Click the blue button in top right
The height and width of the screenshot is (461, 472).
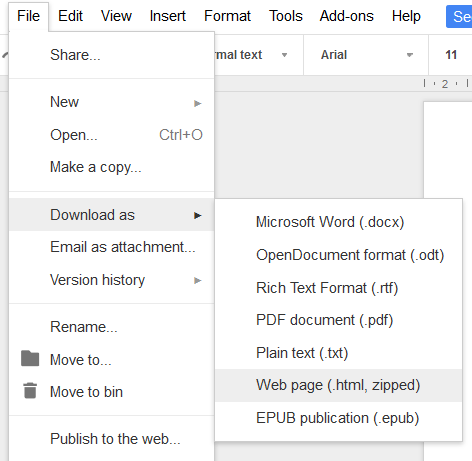459,16
